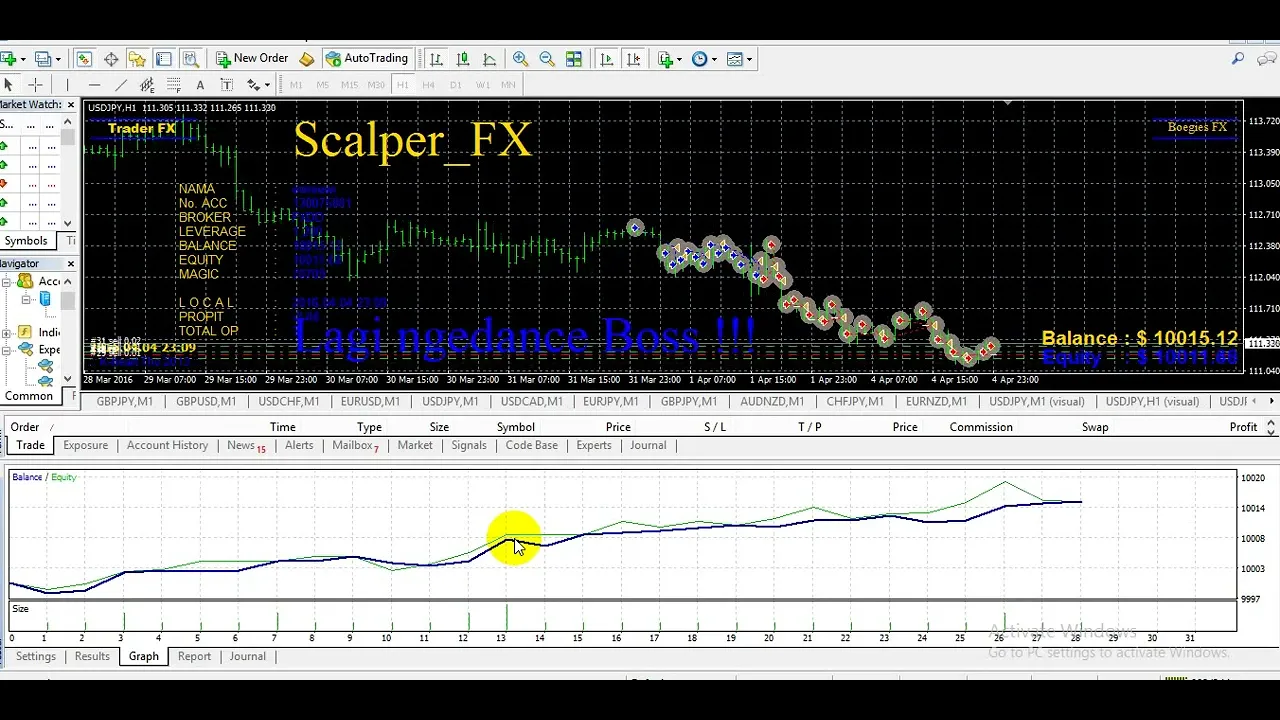Collapse the Expert Advisors tree node
Image resolution: width=1280 pixels, height=720 pixels.
pyautogui.click(x=7, y=350)
